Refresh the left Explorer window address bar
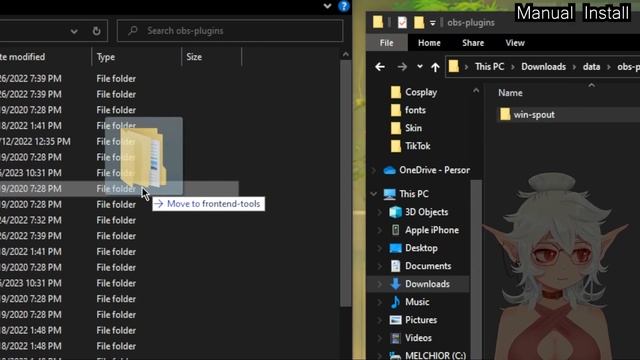Viewport: 640px width, 360px height. tap(96, 31)
